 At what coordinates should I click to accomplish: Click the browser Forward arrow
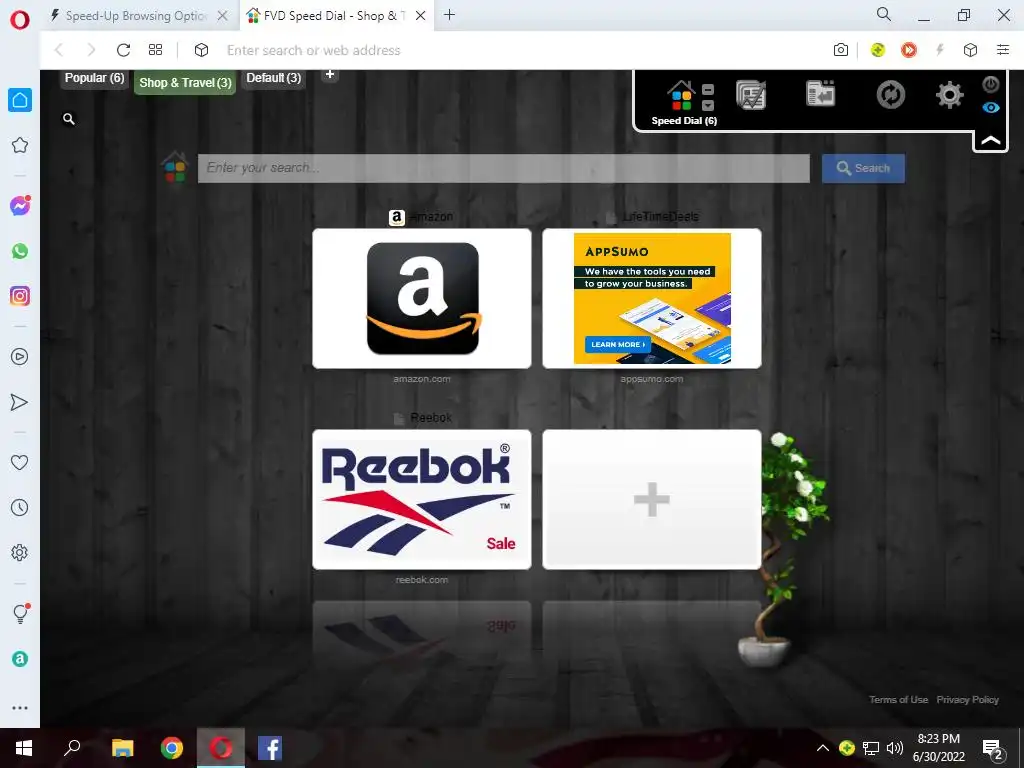point(91,50)
